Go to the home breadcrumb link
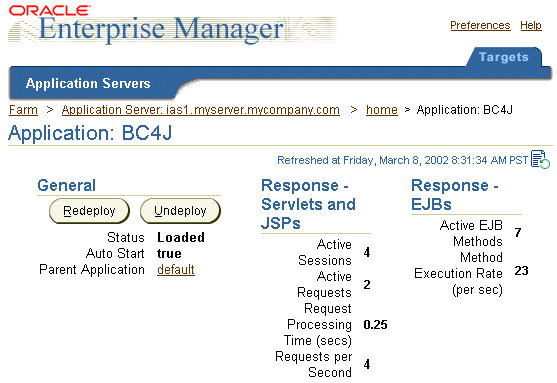This screenshot has height=383, width=557. (382, 110)
